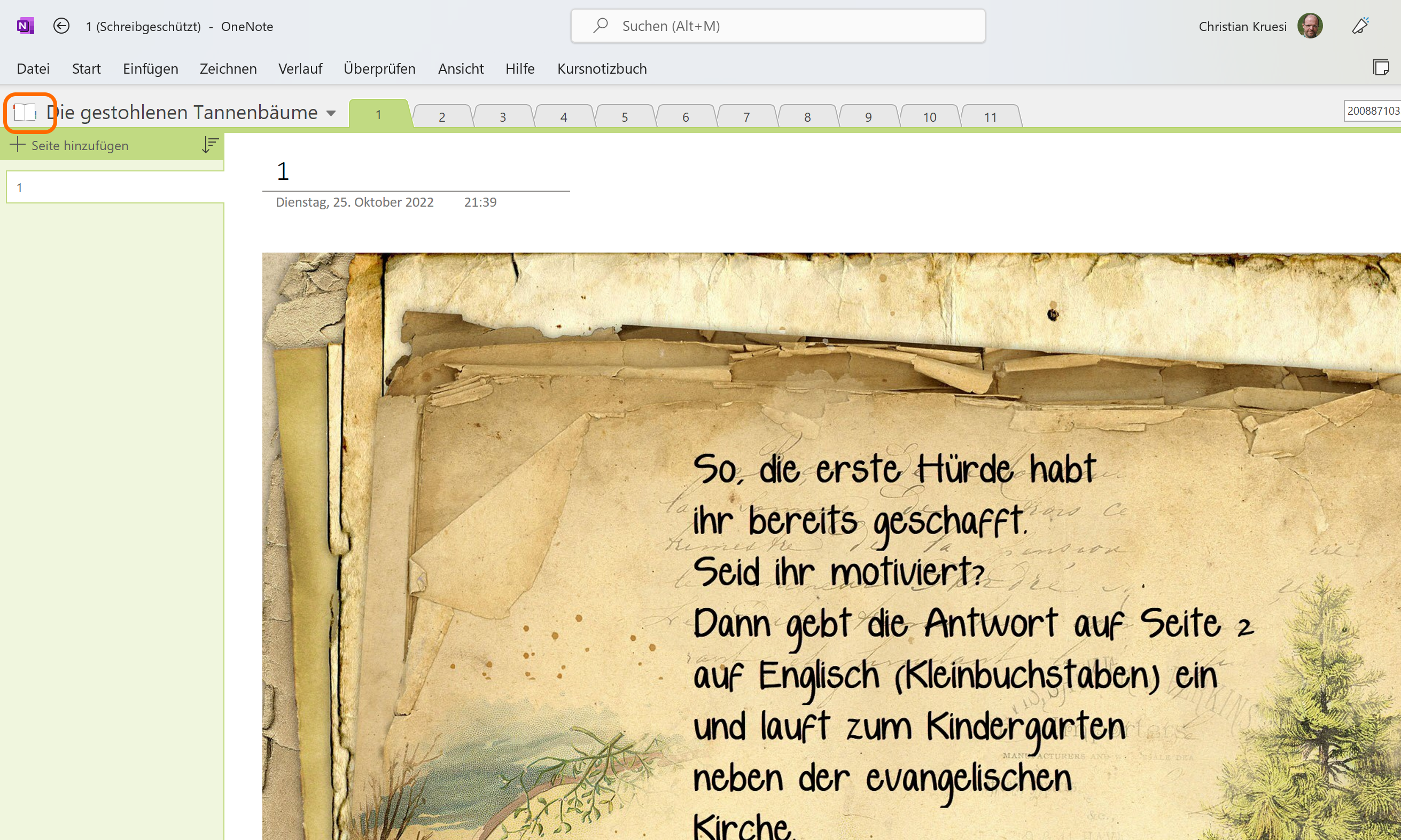Click the Christian Kruesi profile picture
The height and width of the screenshot is (840, 1401).
click(1310, 26)
